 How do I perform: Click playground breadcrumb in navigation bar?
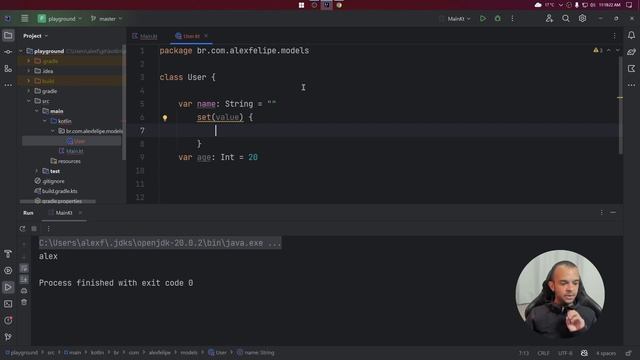point(21,353)
